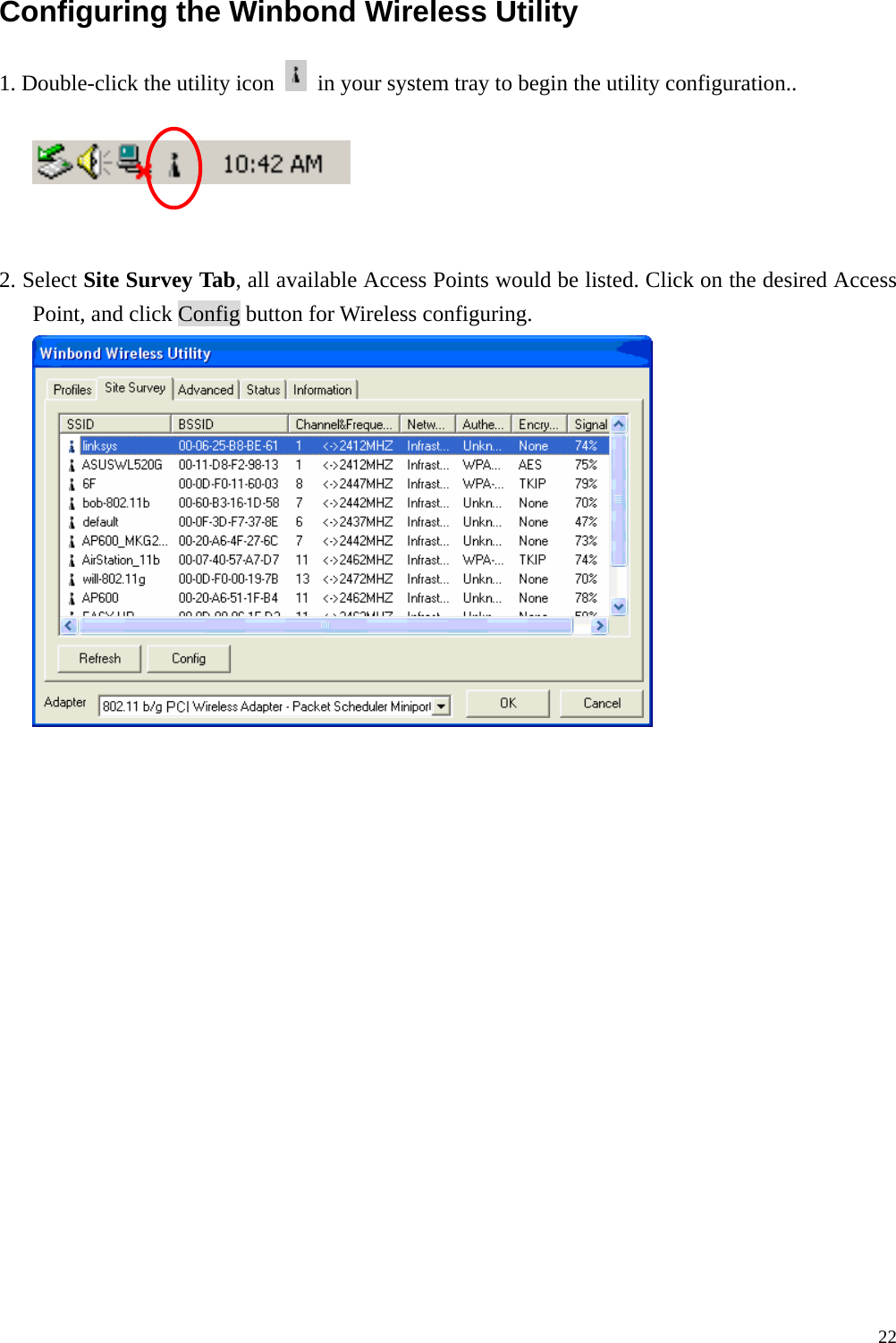Click the ASUSWL520G network icon
896x1343 pixels.
point(72,464)
